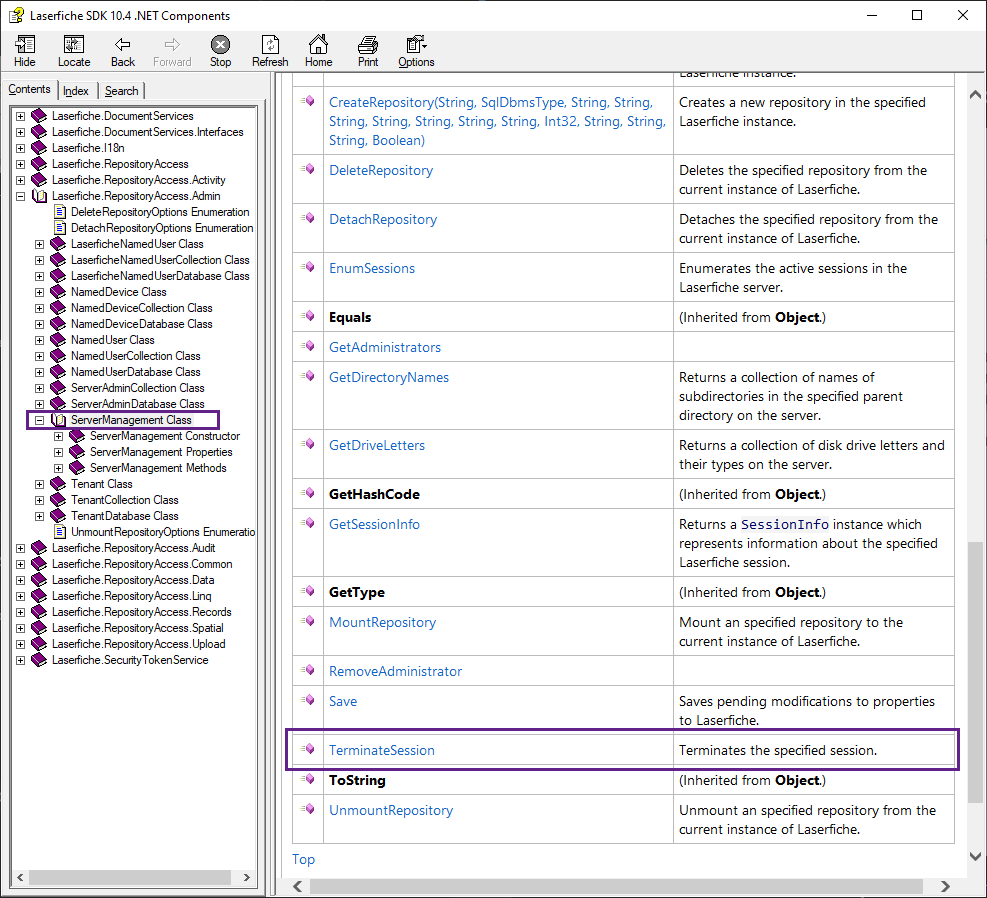Expand the NamedUserDatabase Class node

(x=39, y=372)
